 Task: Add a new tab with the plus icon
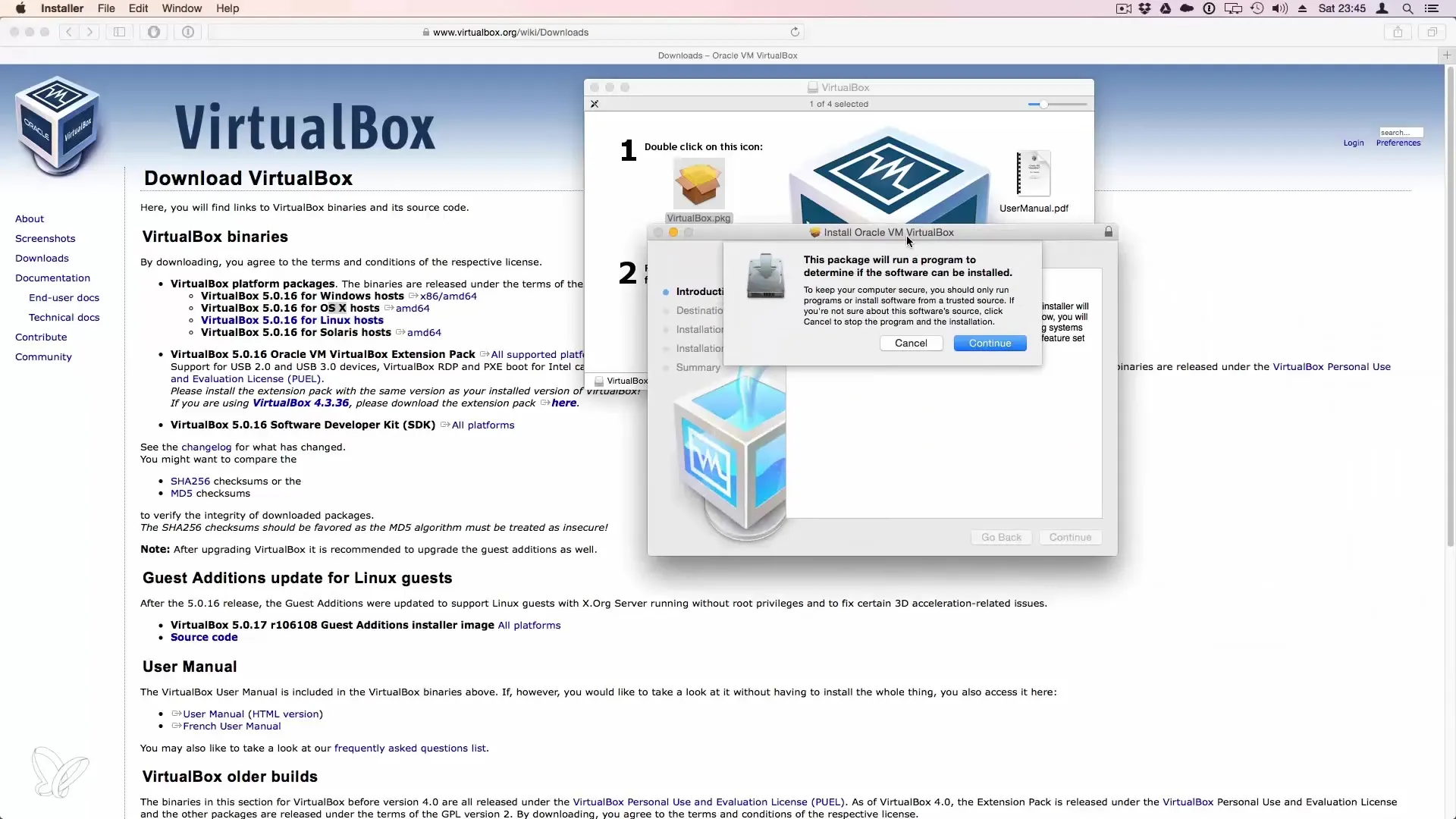[1447, 55]
